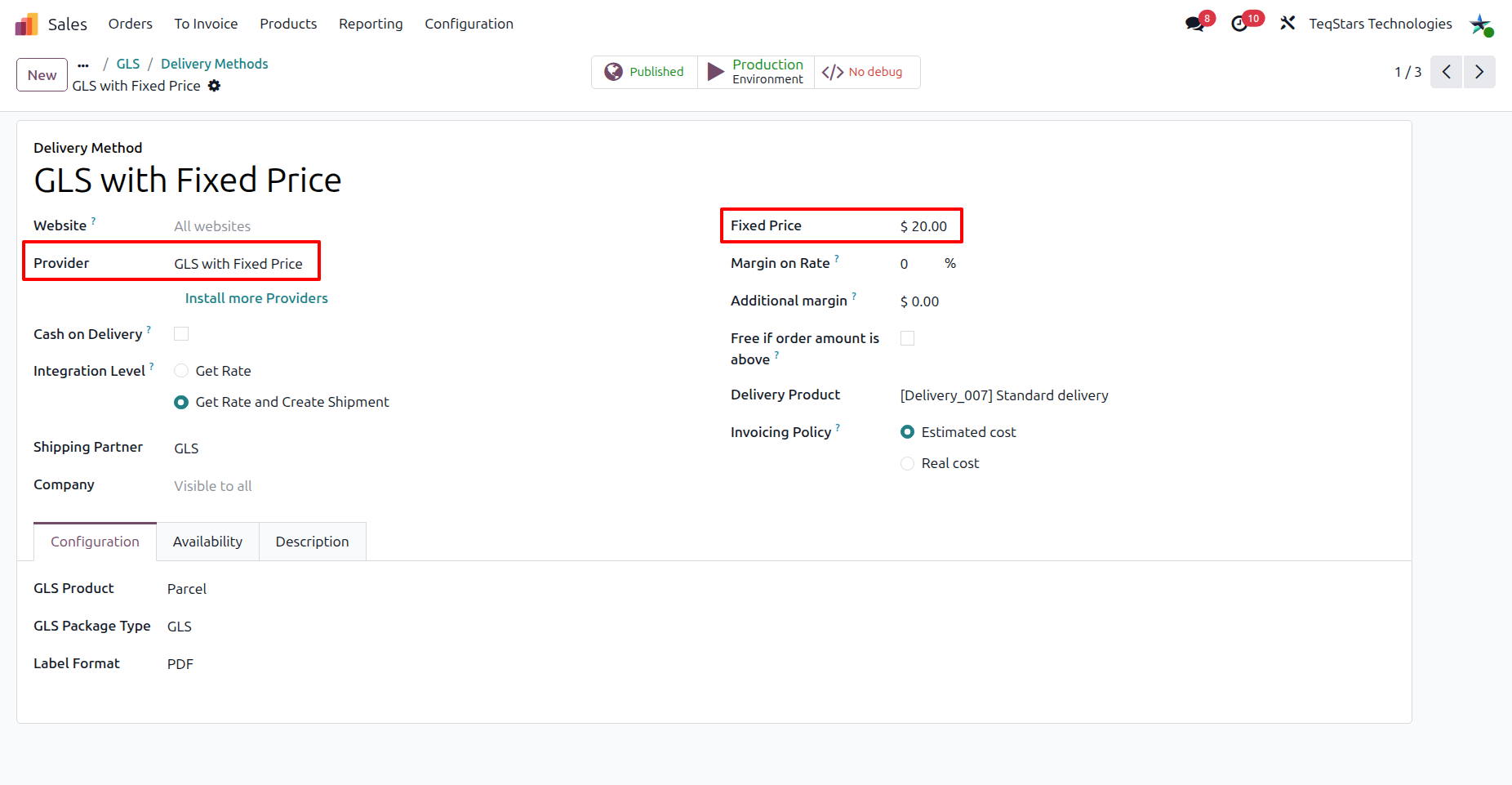Image resolution: width=1512 pixels, height=785 pixels.
Task: Click the New button
Action: pos(42,75)
